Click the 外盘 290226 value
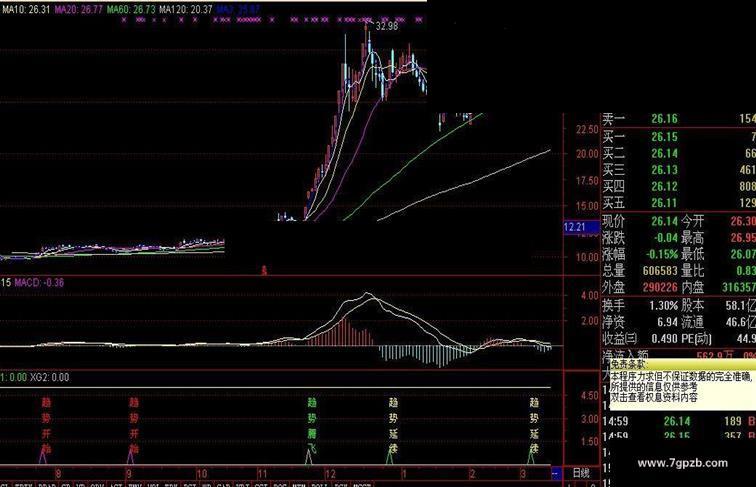This screenshot has width=756, height=487. 660,287
